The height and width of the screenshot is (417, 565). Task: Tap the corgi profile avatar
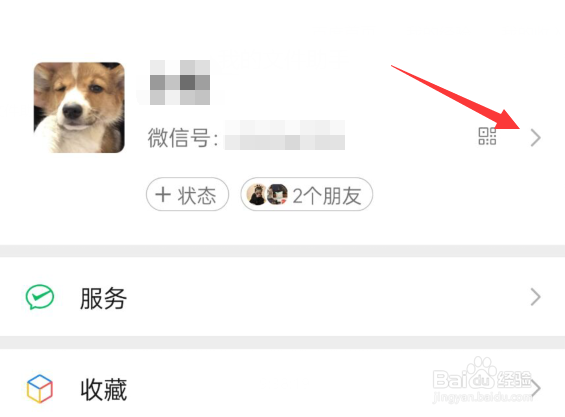click(79, 107)
